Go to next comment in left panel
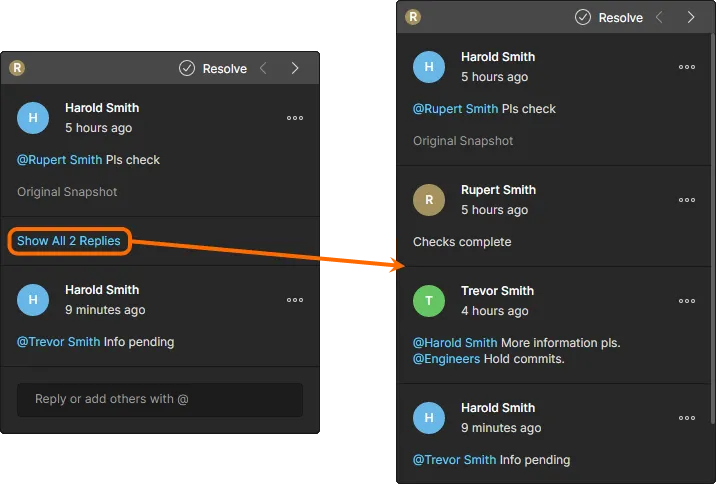The height and width of the screenshot is (484, 716). click(295, 68)
